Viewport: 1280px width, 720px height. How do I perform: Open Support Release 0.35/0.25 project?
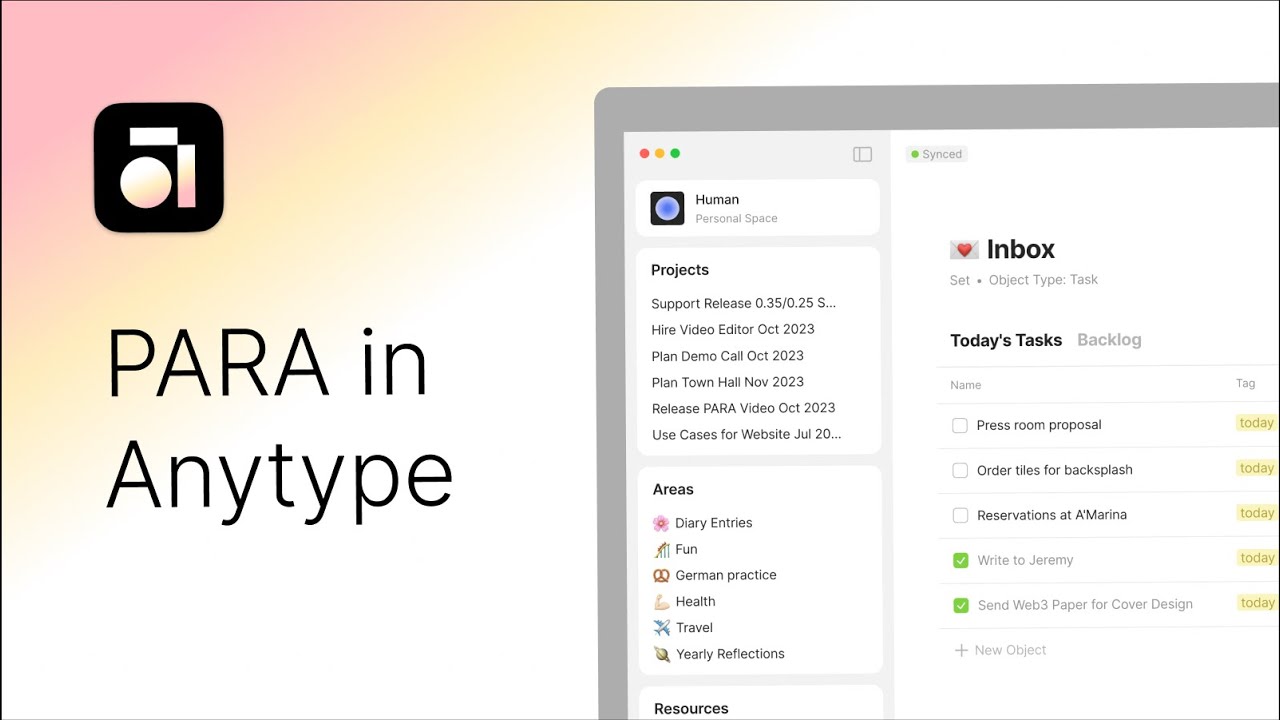tap(744, 303)
